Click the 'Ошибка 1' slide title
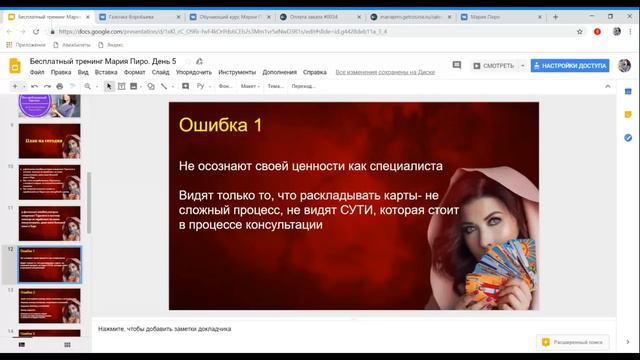The height and width of the screenshot is (360, 640). click(220, 125)
